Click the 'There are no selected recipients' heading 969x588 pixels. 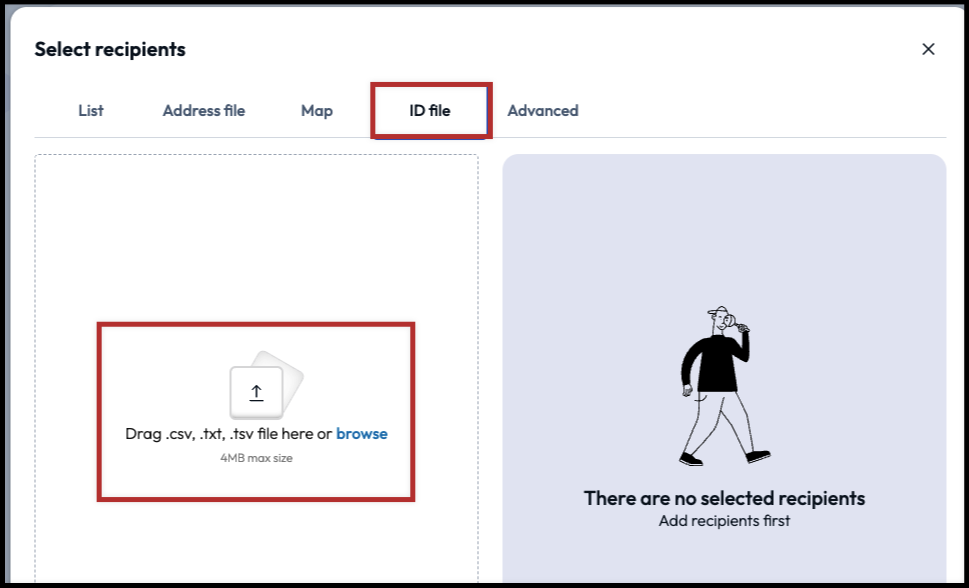[x=724, y=498]
